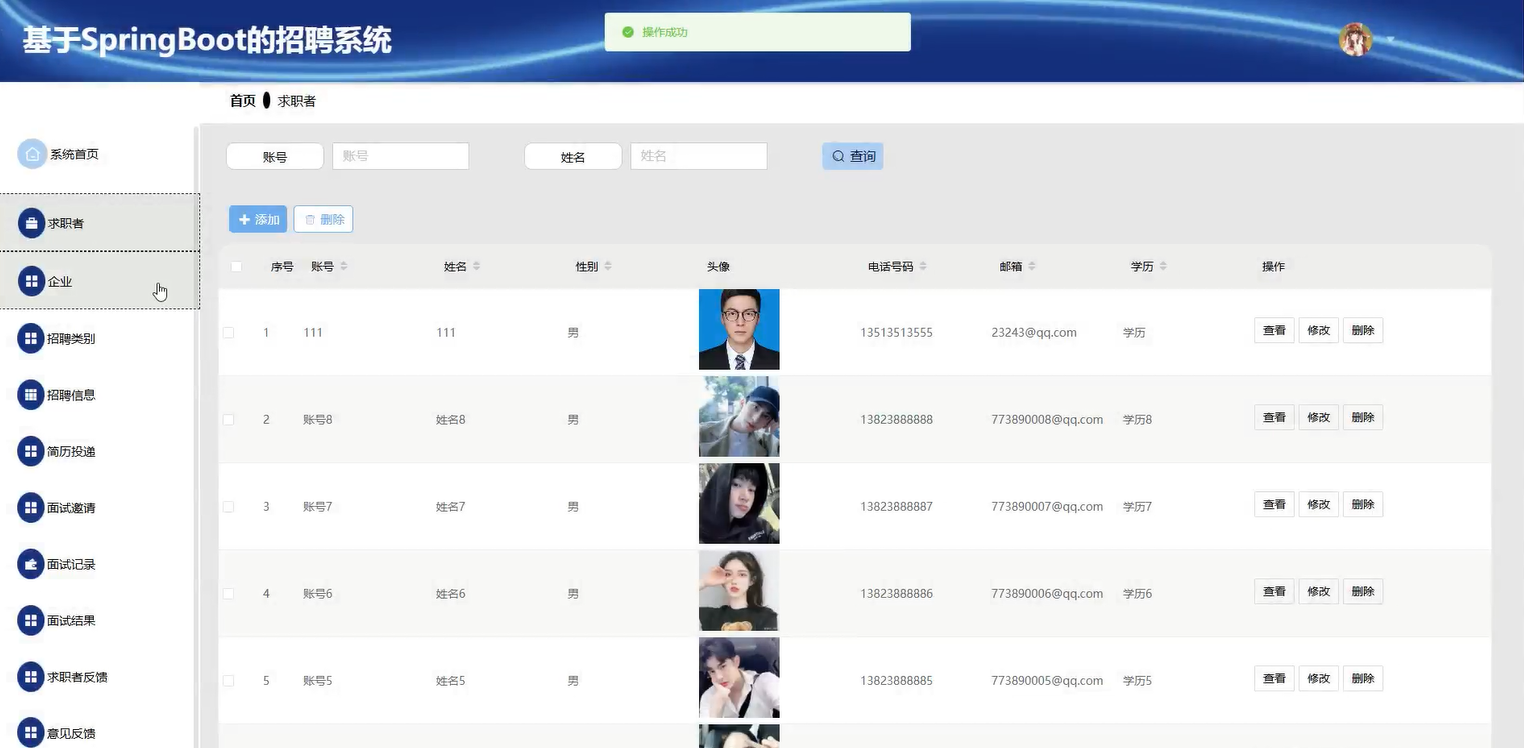The height and width of the screenshot is (748, 1524).
Task: Click the email 773890008@qq.com cell
Action: [1047, 419]
